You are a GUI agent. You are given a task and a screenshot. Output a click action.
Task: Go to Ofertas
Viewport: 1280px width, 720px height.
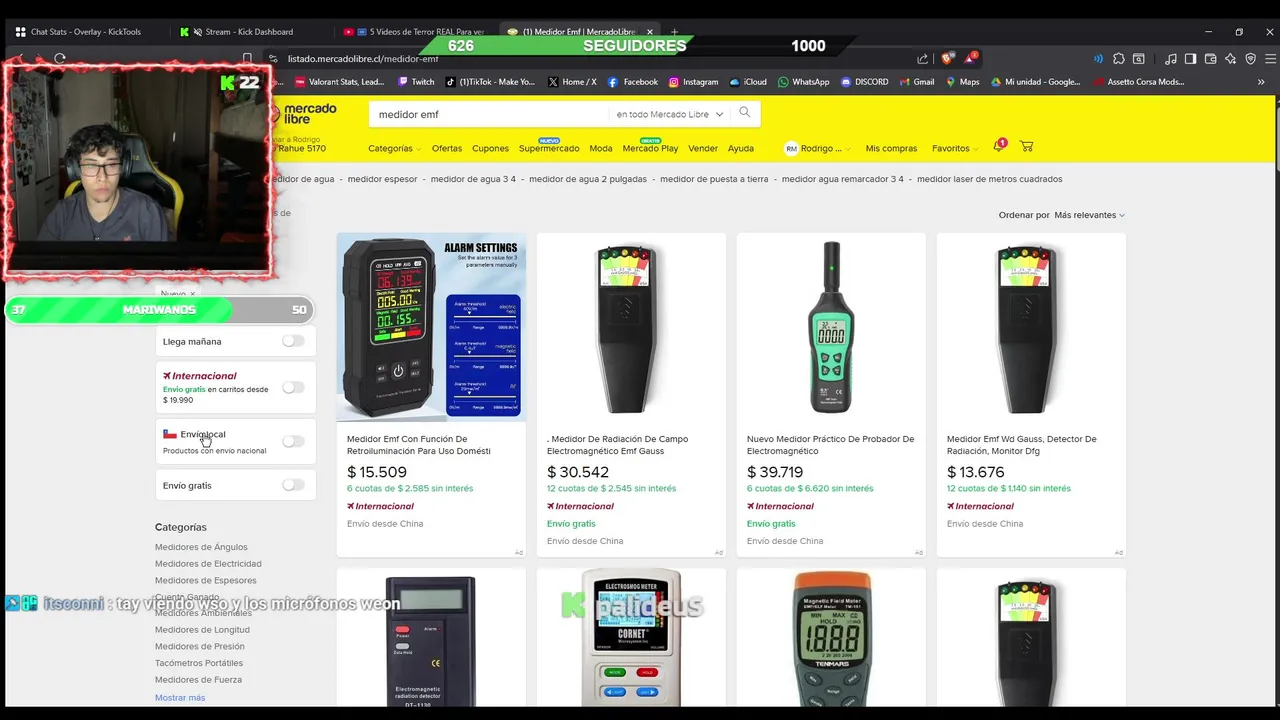coord(447,148)
